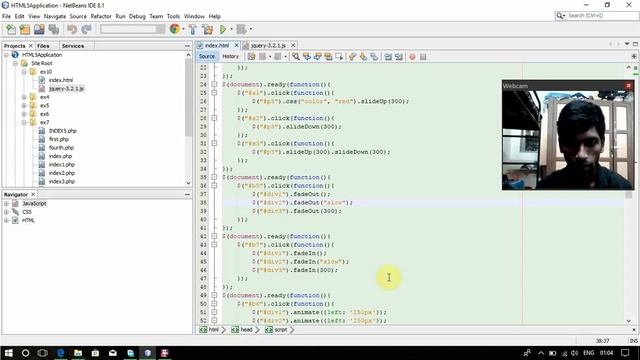This screenshot has width=640, height=360.
Task: Select Source view button
Action: tap(207, 56)
